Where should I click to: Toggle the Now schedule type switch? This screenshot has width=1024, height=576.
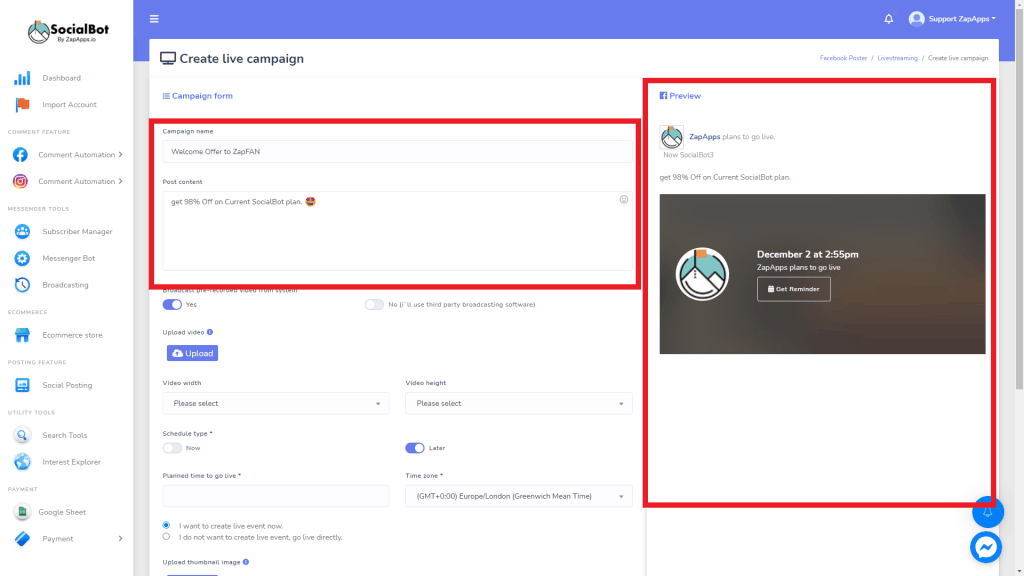point(172,448)
